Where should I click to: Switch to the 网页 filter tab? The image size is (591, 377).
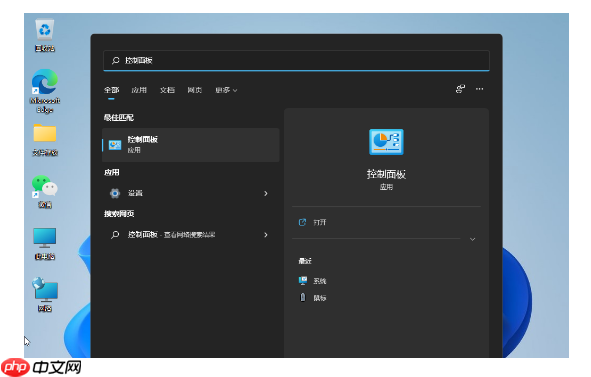point(195,90)
